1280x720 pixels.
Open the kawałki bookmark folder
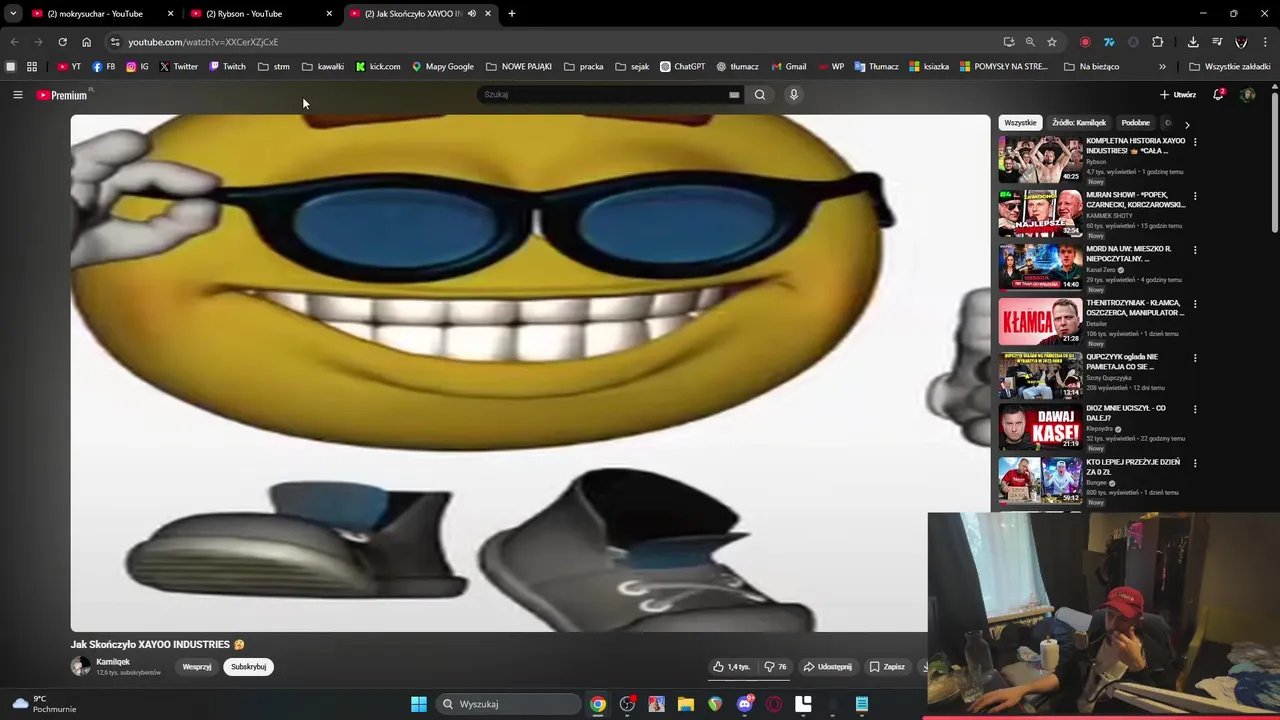coord(323,67)
